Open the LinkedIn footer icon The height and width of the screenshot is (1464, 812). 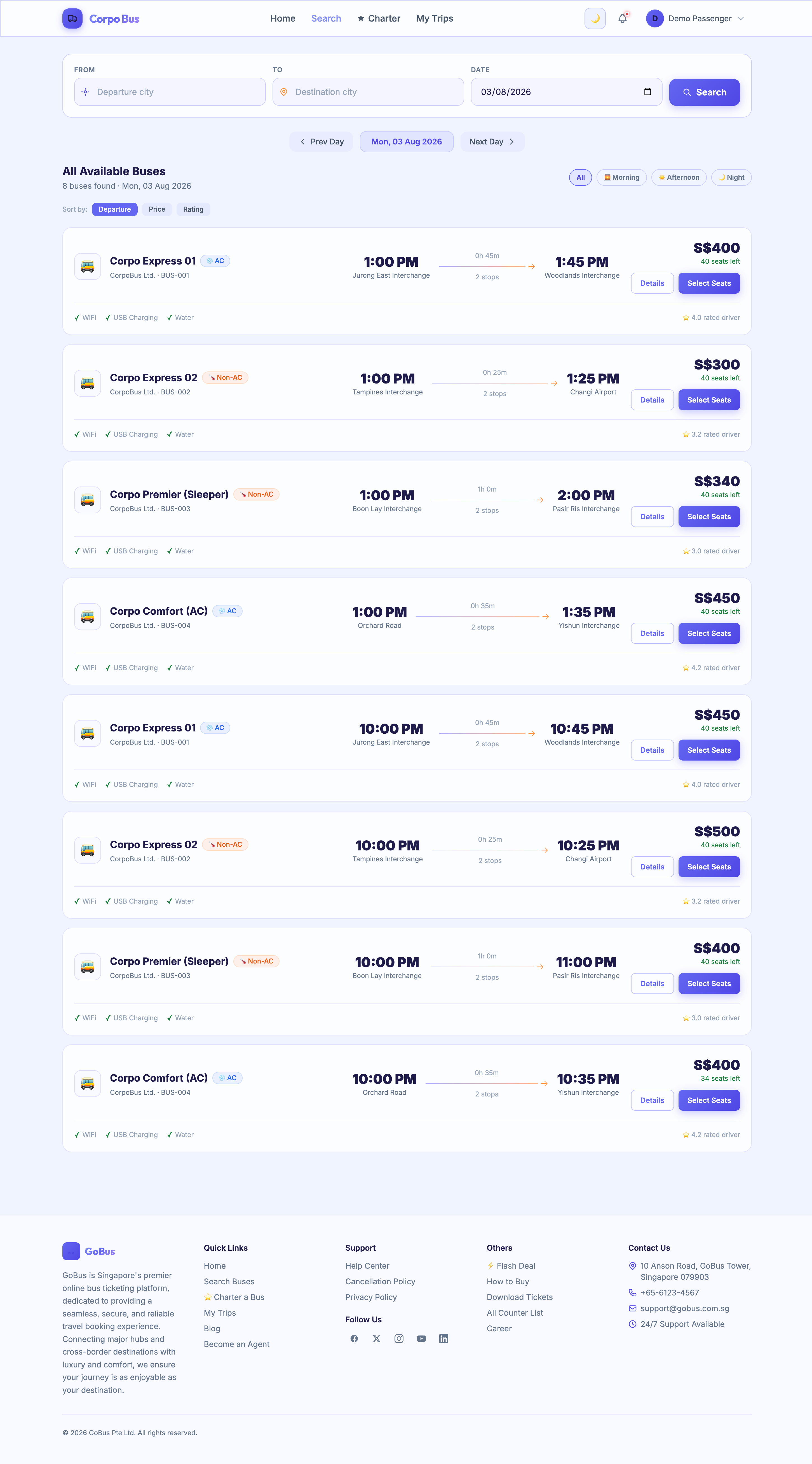[444, 1338]
